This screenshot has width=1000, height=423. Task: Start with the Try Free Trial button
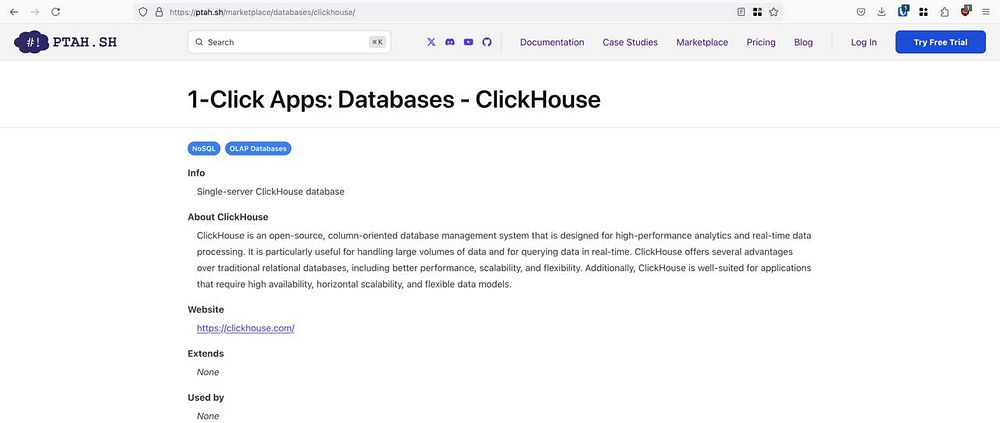coord(940,42)
